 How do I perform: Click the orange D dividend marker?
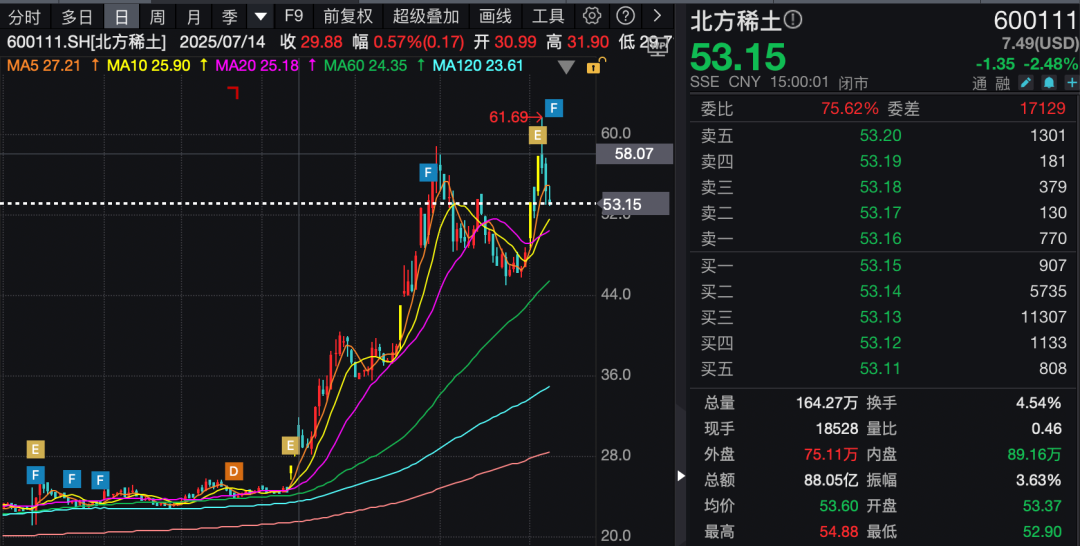233,471
